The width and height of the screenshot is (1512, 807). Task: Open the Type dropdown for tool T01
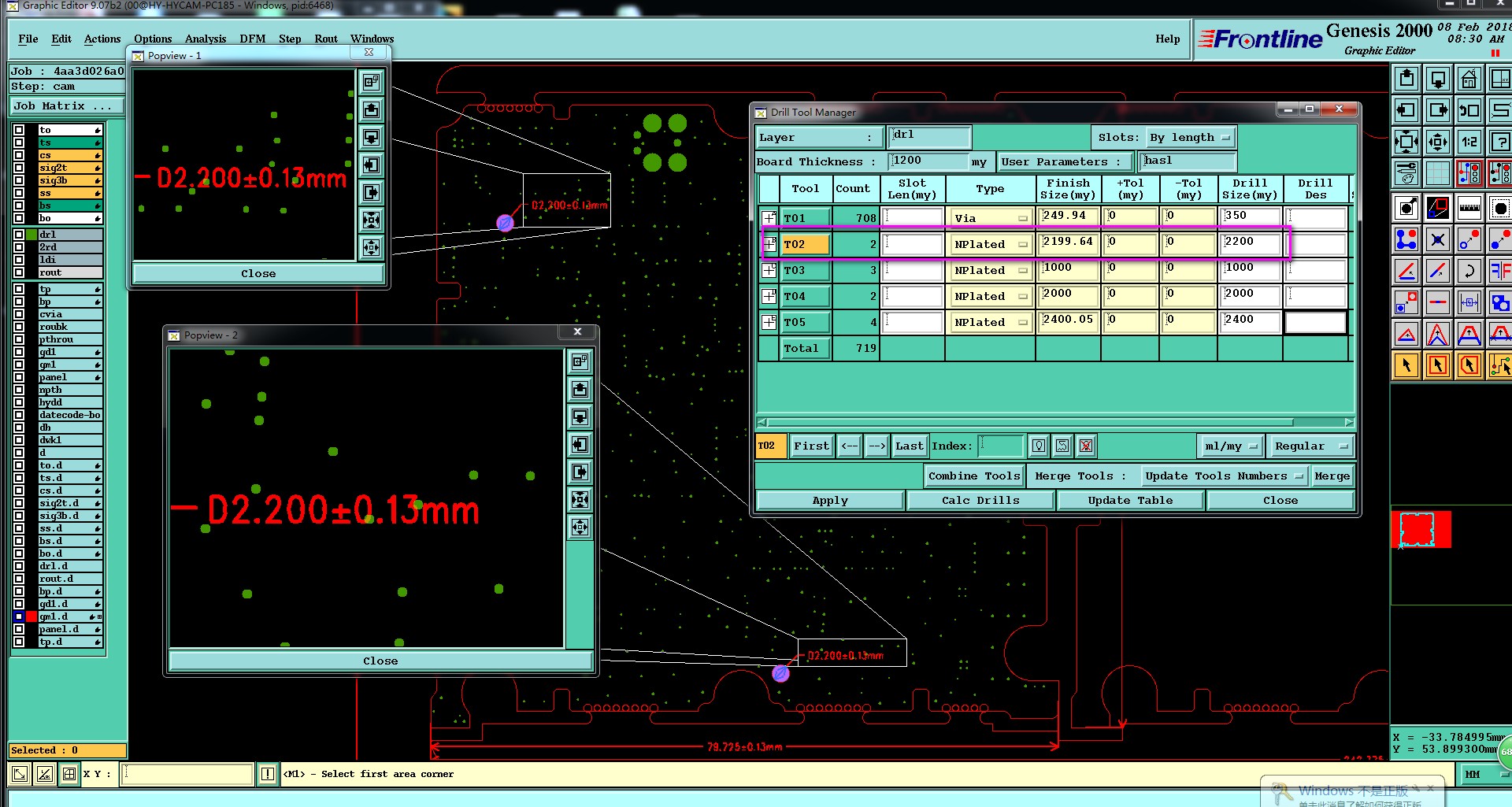point(991,218)
